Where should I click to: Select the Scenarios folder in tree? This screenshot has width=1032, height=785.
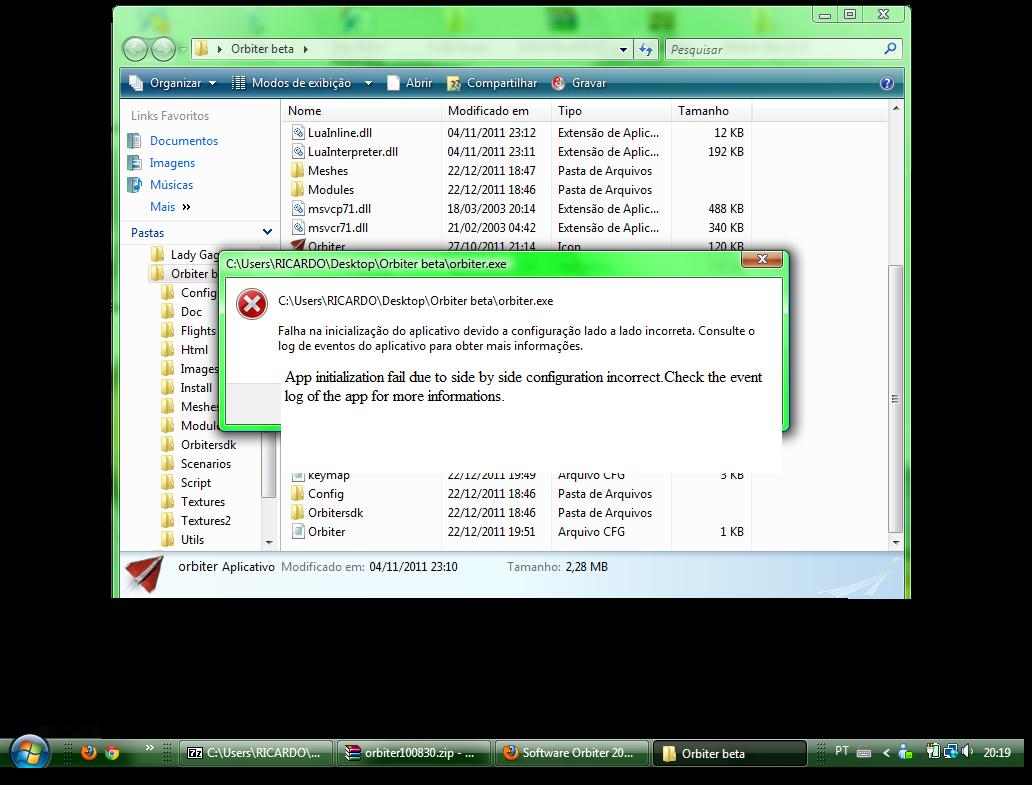(x=206, y=464)
